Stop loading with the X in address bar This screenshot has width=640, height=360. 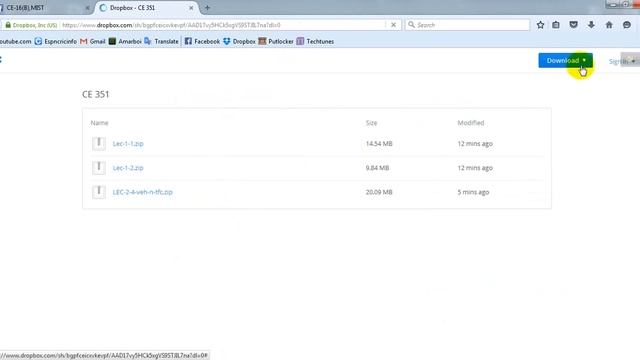(x=393, y=25)
